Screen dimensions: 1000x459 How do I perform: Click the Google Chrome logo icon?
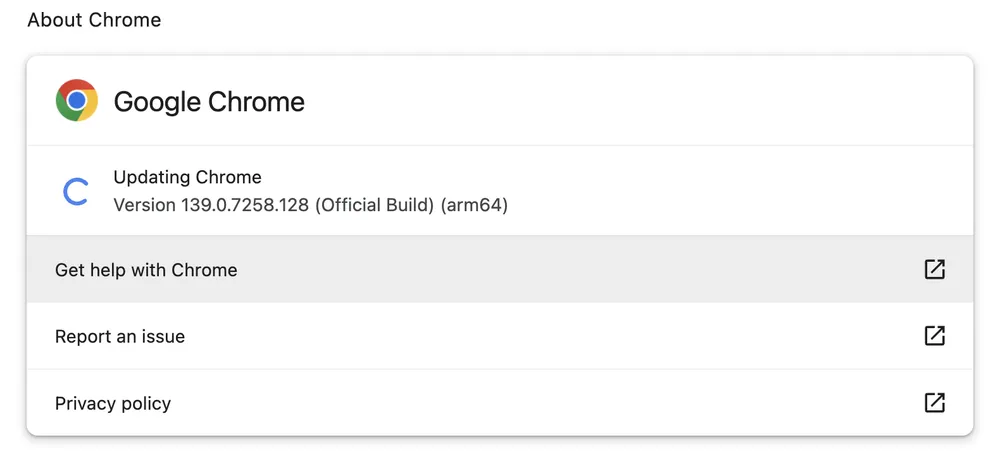point(77,100)
